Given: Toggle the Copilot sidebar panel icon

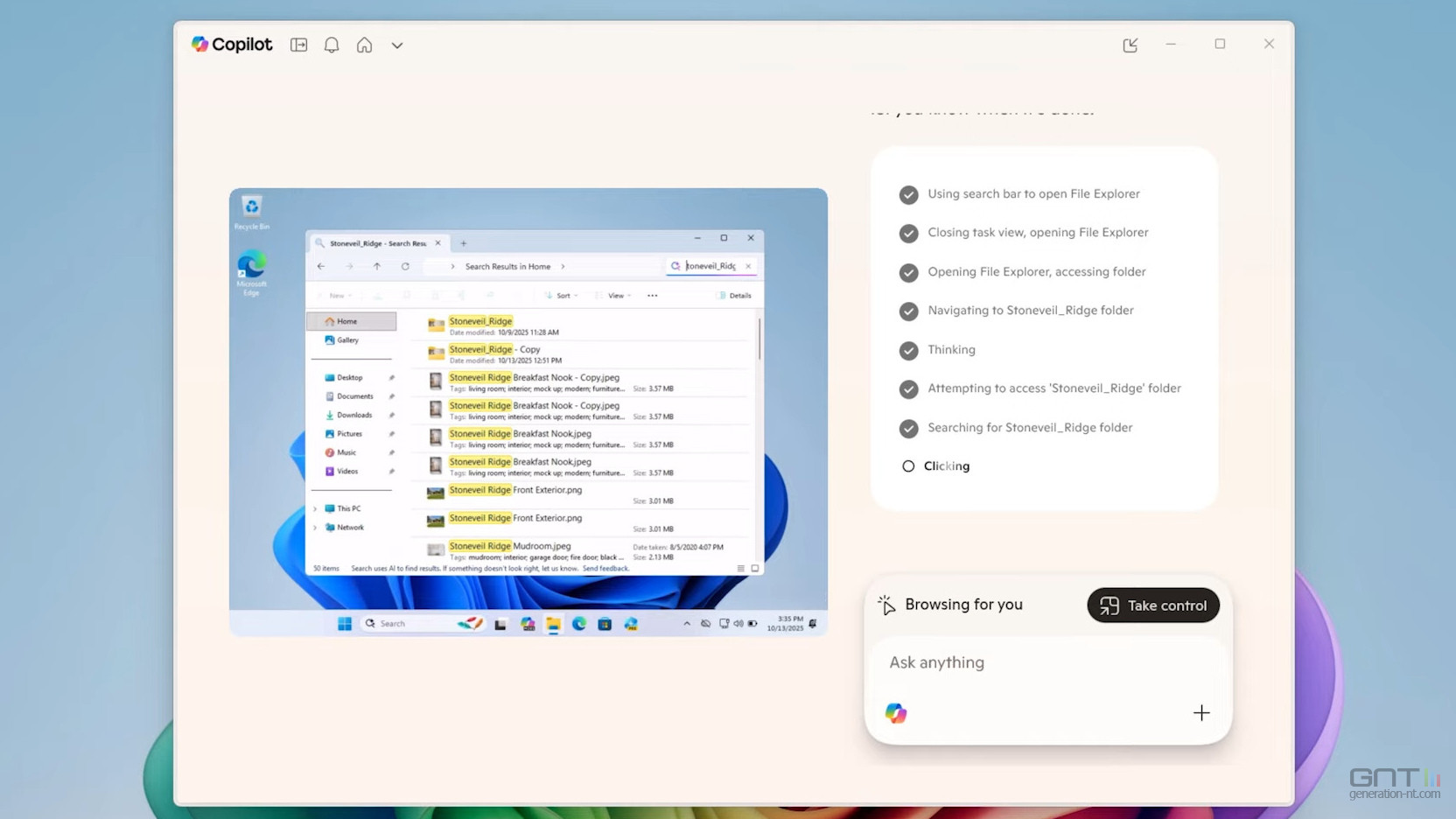Looking at the screenshot, I should pyautogui.click(x=298, y=45).
